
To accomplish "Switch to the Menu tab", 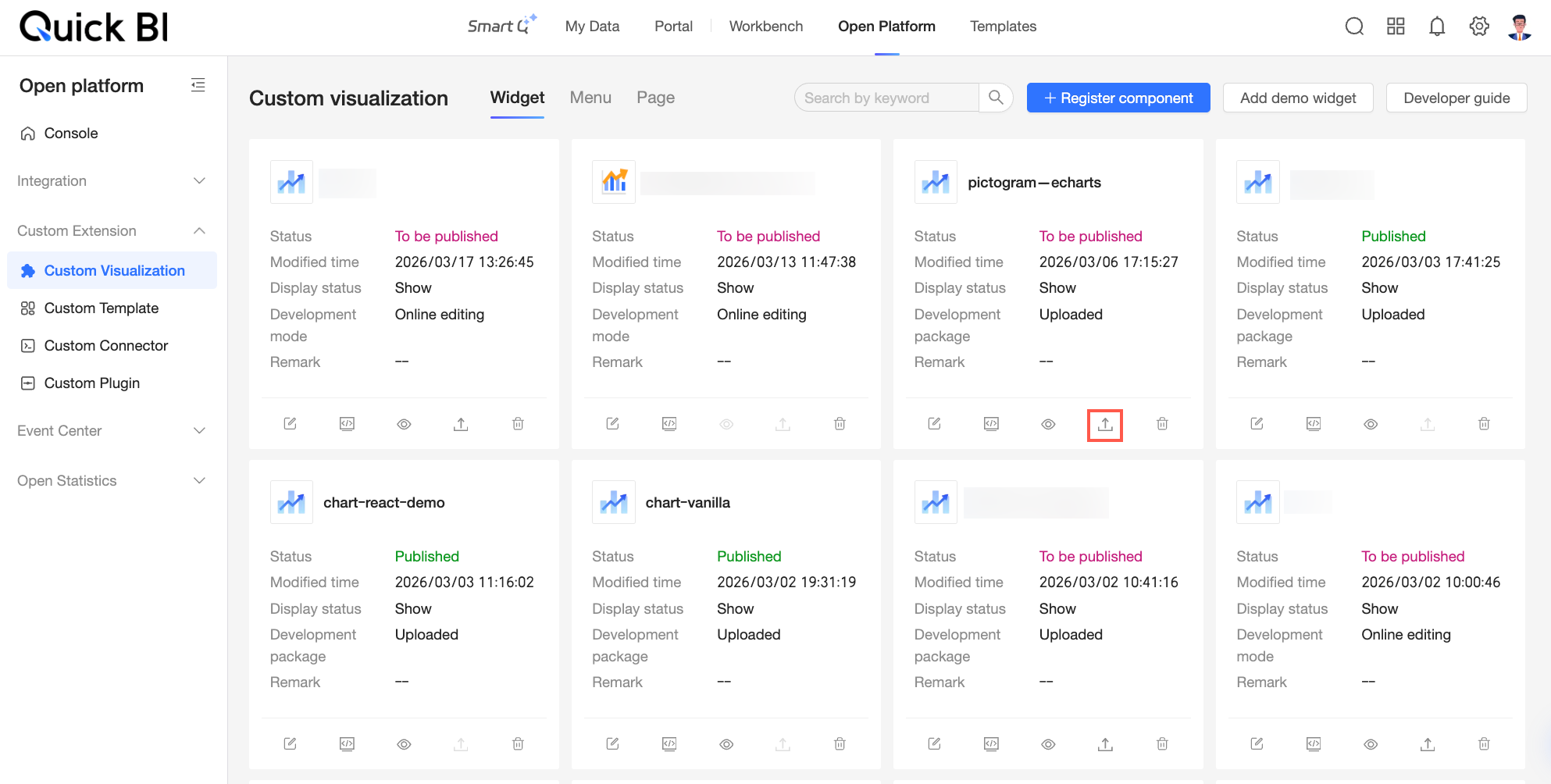I will point(590,98).
